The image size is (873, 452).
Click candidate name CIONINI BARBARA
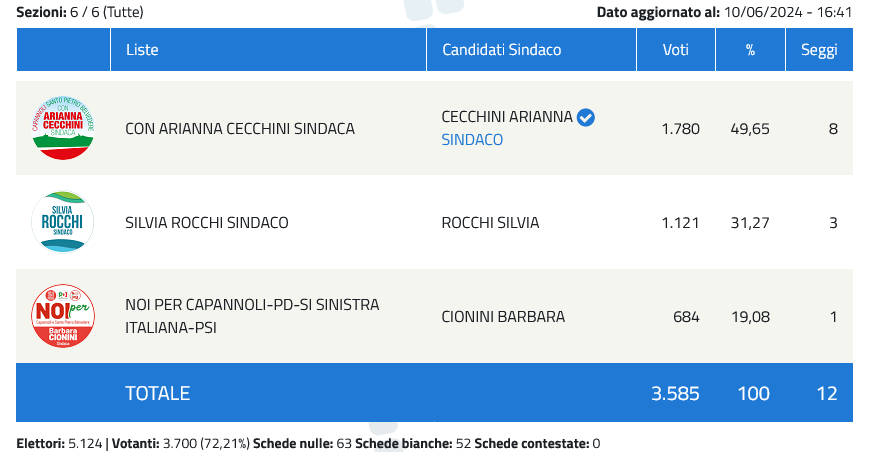pos(503,317)
